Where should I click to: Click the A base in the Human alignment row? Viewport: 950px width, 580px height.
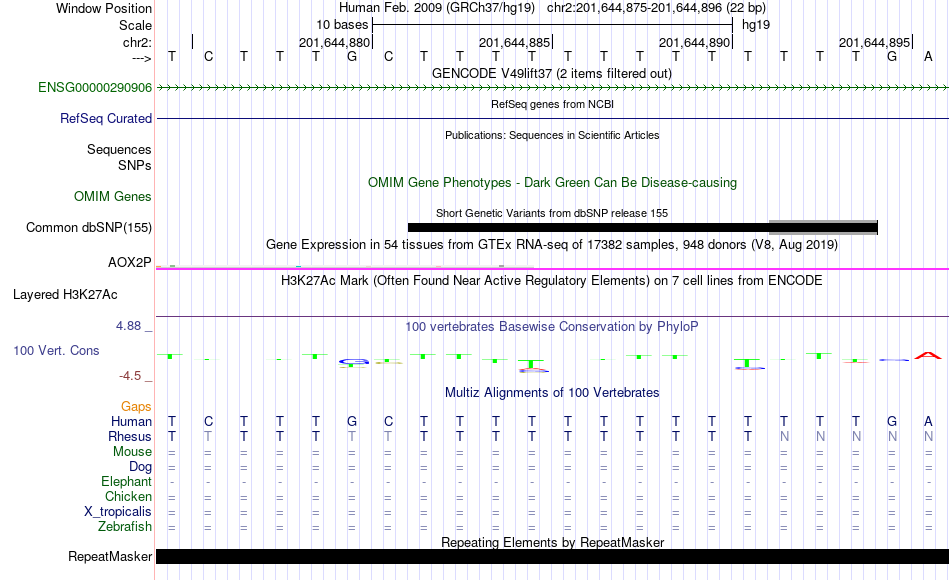tap(928, 421)
